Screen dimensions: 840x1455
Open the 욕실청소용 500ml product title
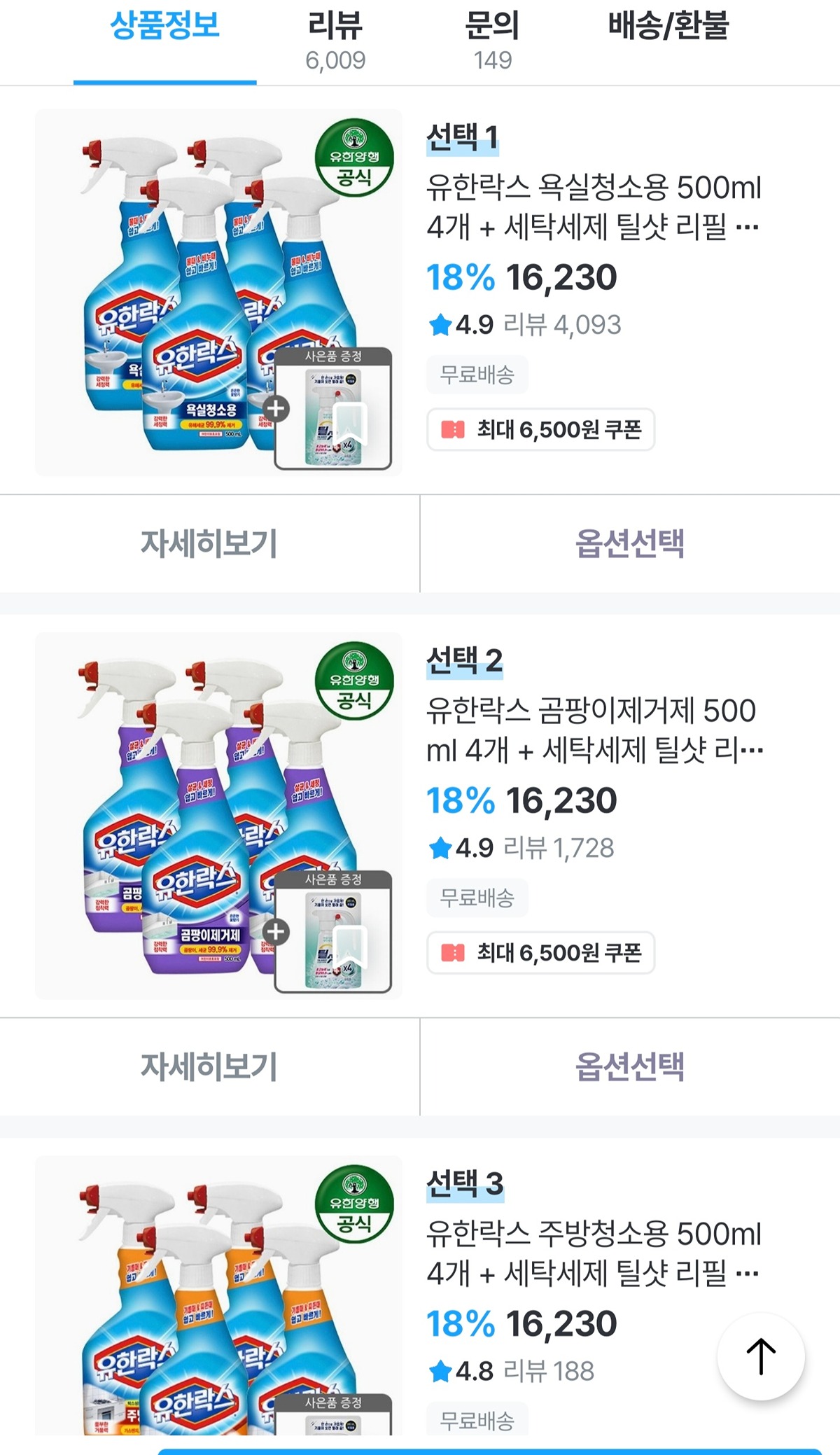click(594, 207)
